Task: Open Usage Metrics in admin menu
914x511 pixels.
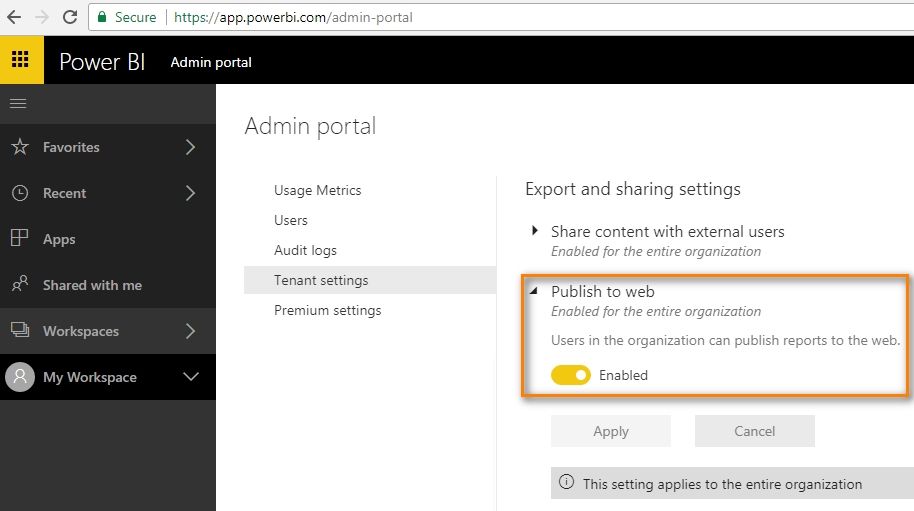Action: pos(318,190)
